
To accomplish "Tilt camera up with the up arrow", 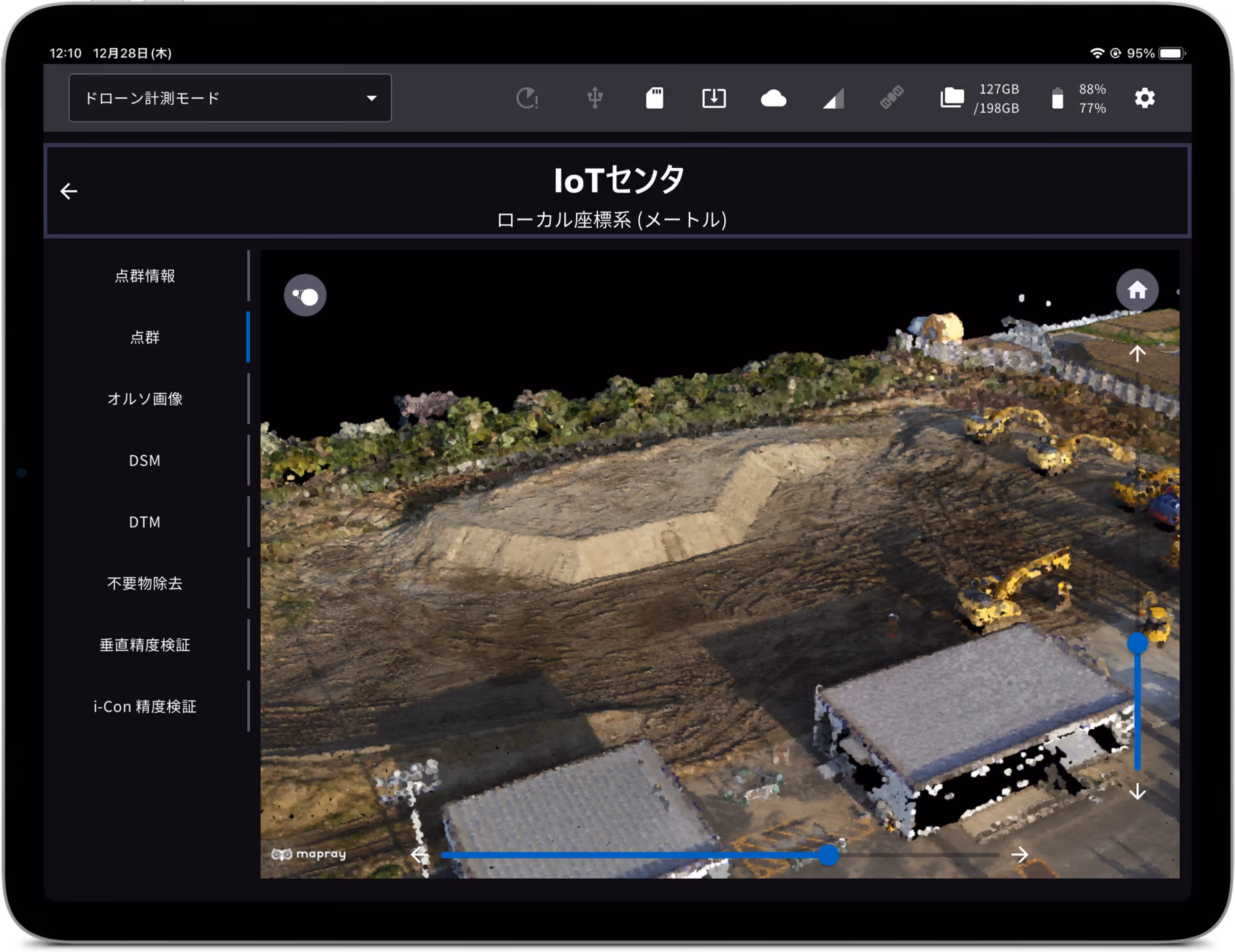I will coord(1137,353).
